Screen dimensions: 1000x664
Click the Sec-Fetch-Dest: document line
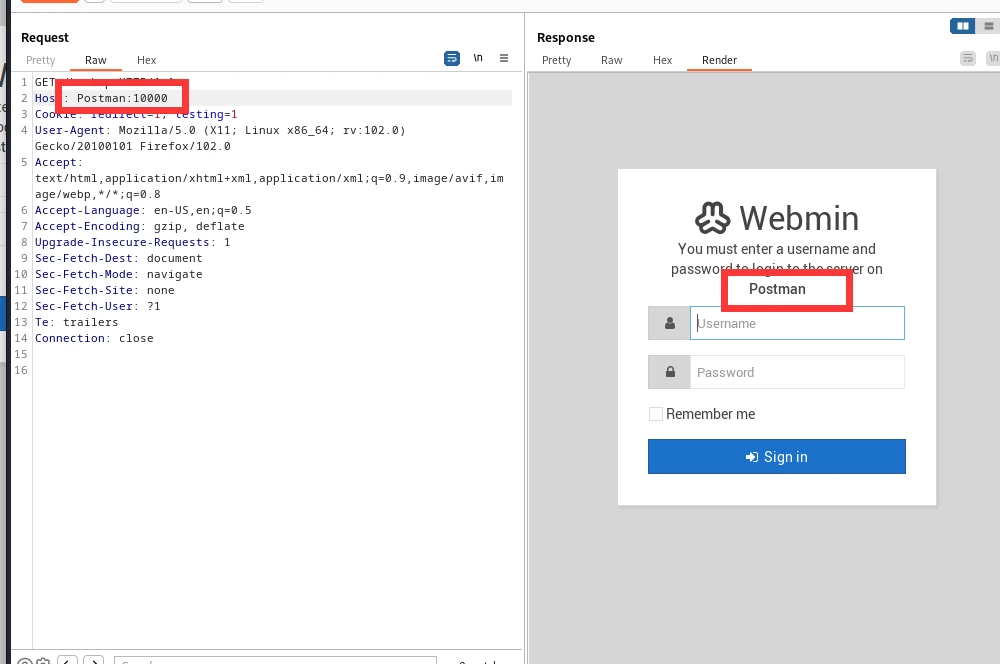(119, 258)
